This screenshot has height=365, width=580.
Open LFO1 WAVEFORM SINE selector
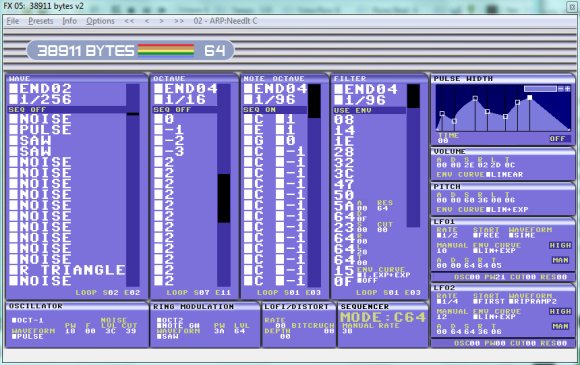point(522,235)
